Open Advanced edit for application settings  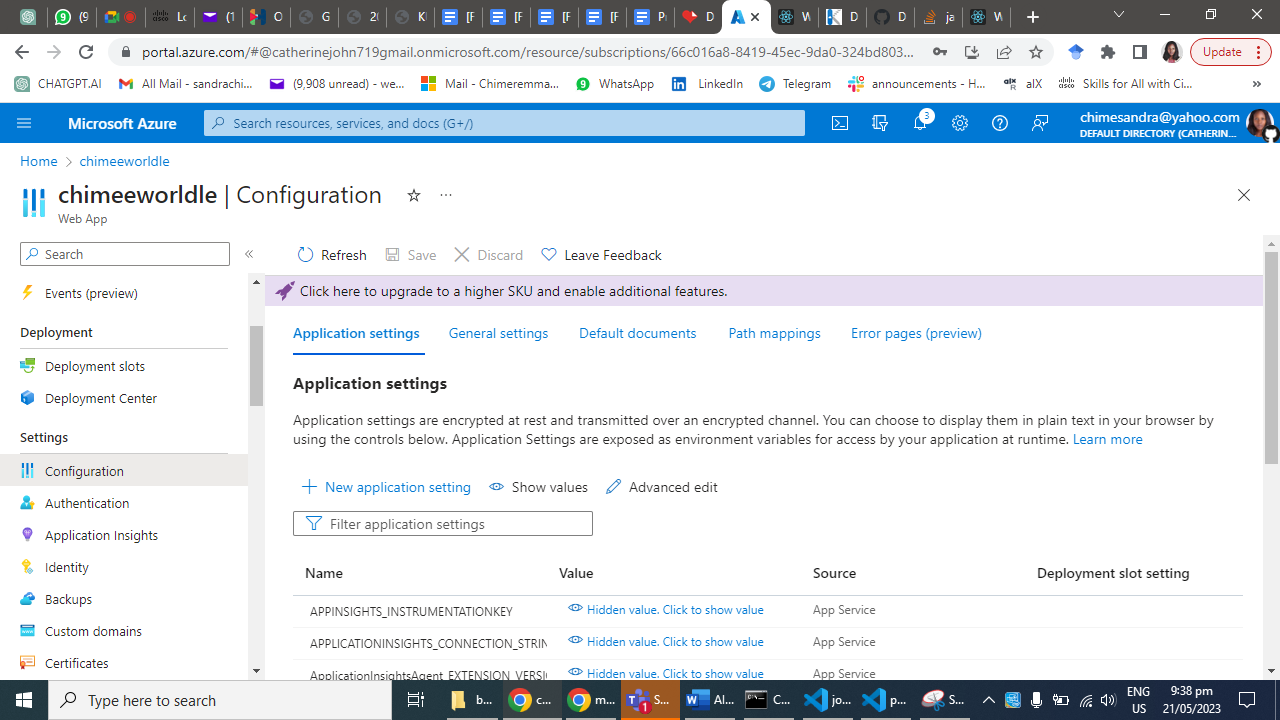(662, 487)
